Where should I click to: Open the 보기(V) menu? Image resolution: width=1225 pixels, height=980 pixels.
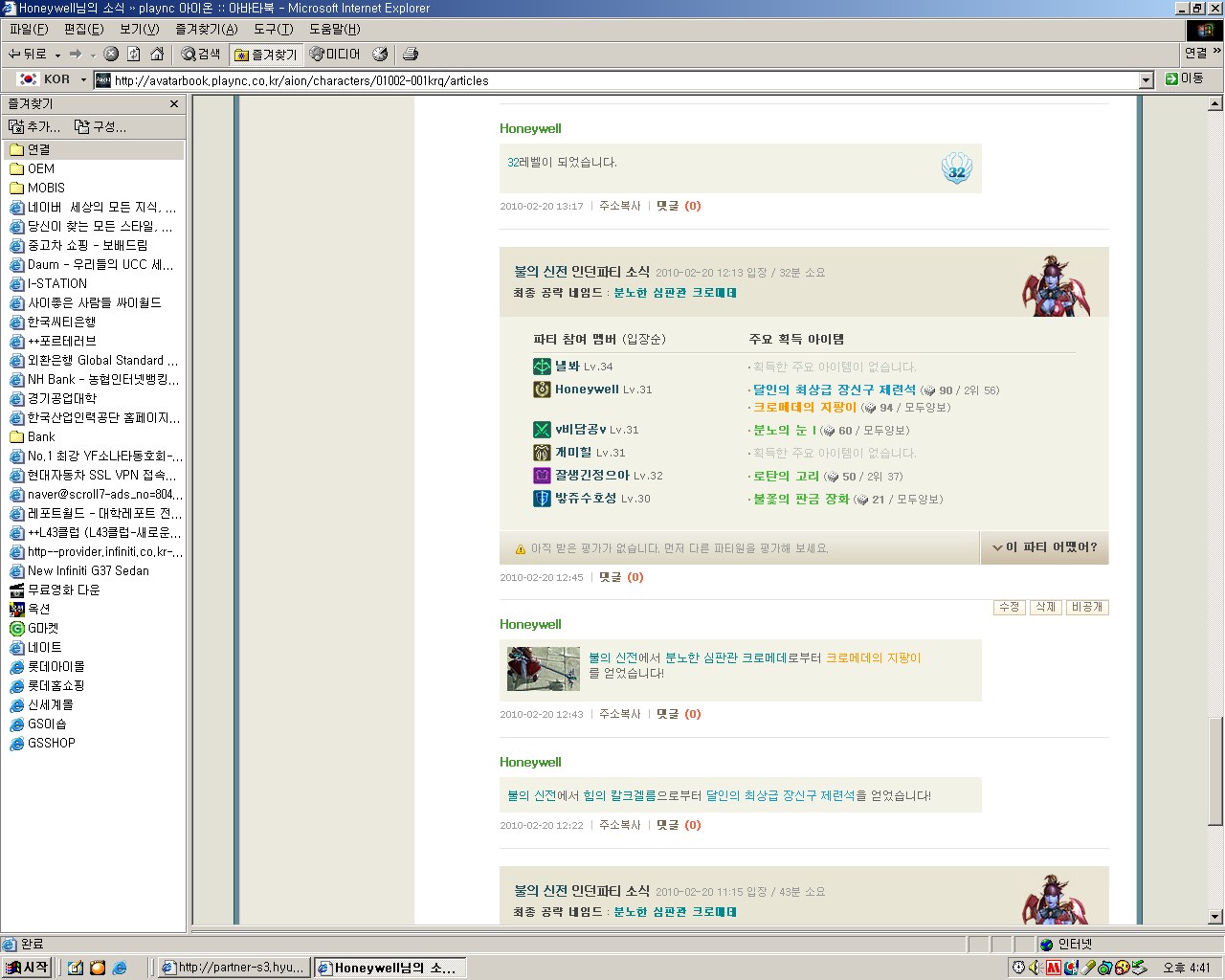click(x=140, y=30)
